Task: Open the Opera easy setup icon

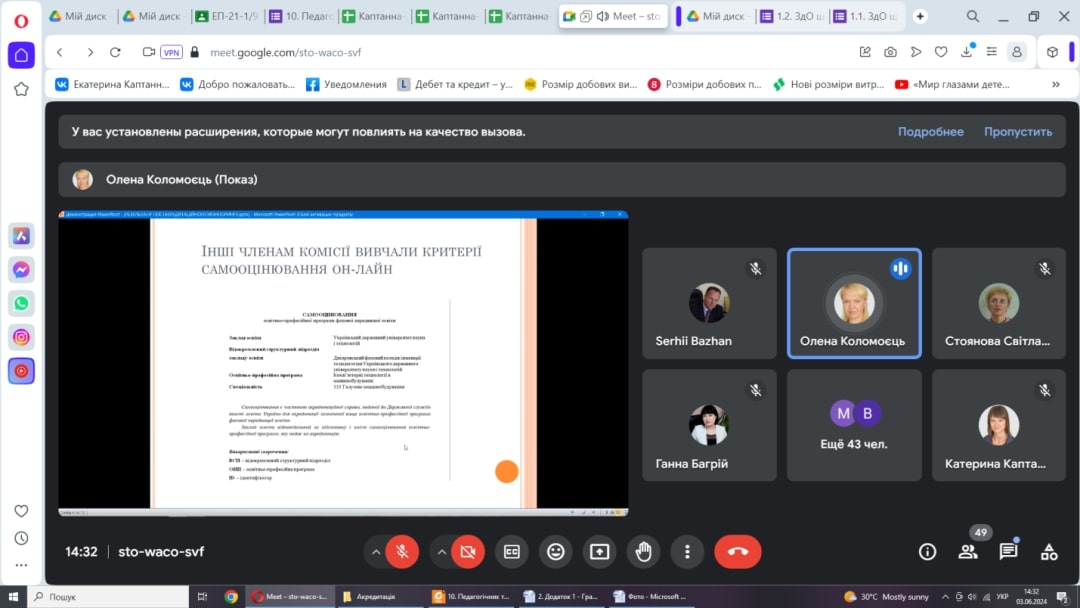Action: pos(992,52)
